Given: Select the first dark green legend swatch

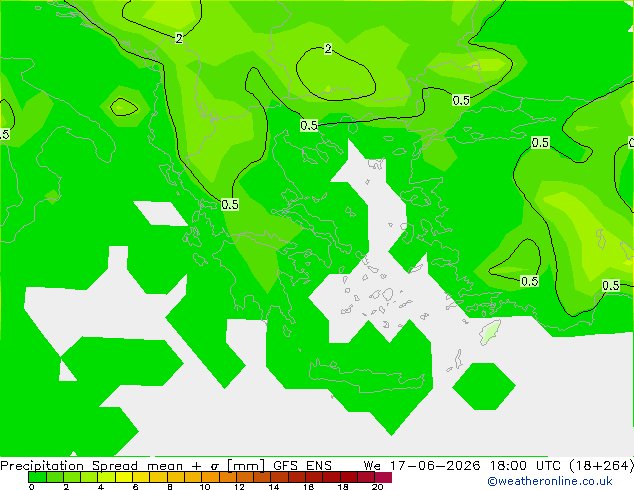Looking at the screenshot, I should (37, 477).
